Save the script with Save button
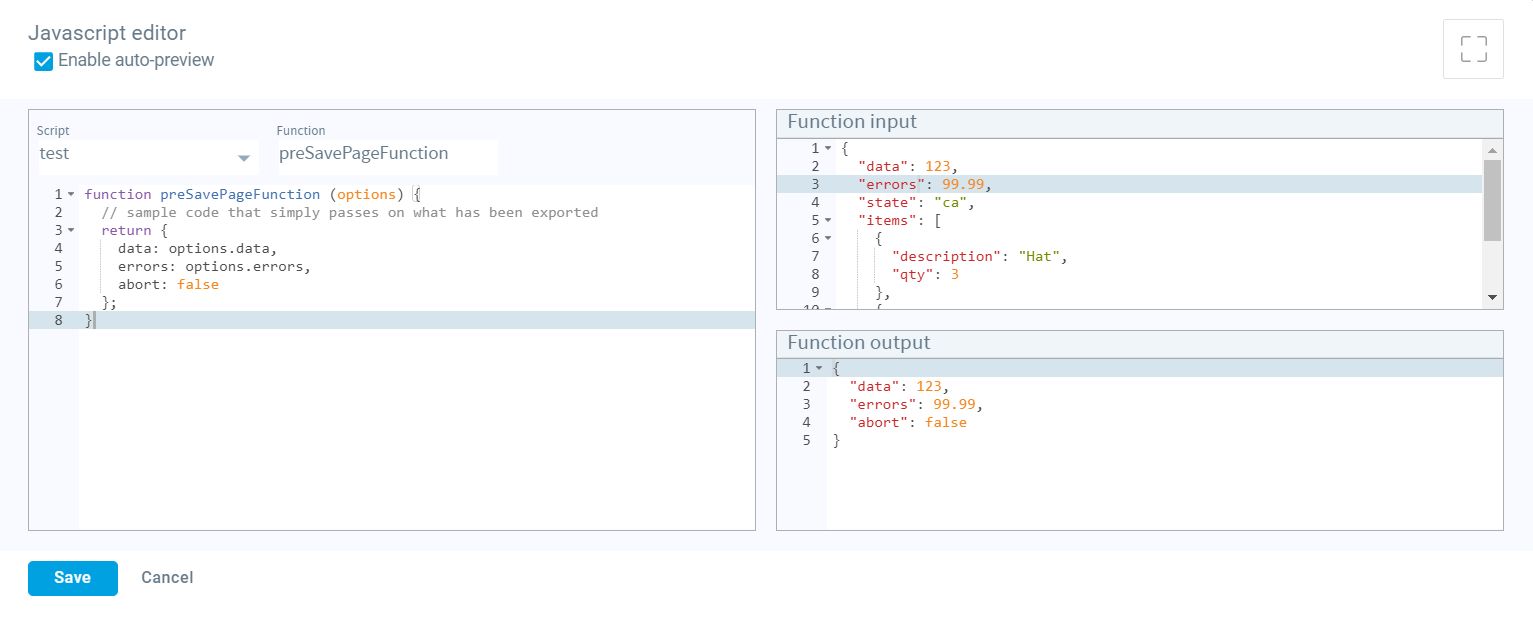This screenshot has height=624, width=1533. coord(73,578)
